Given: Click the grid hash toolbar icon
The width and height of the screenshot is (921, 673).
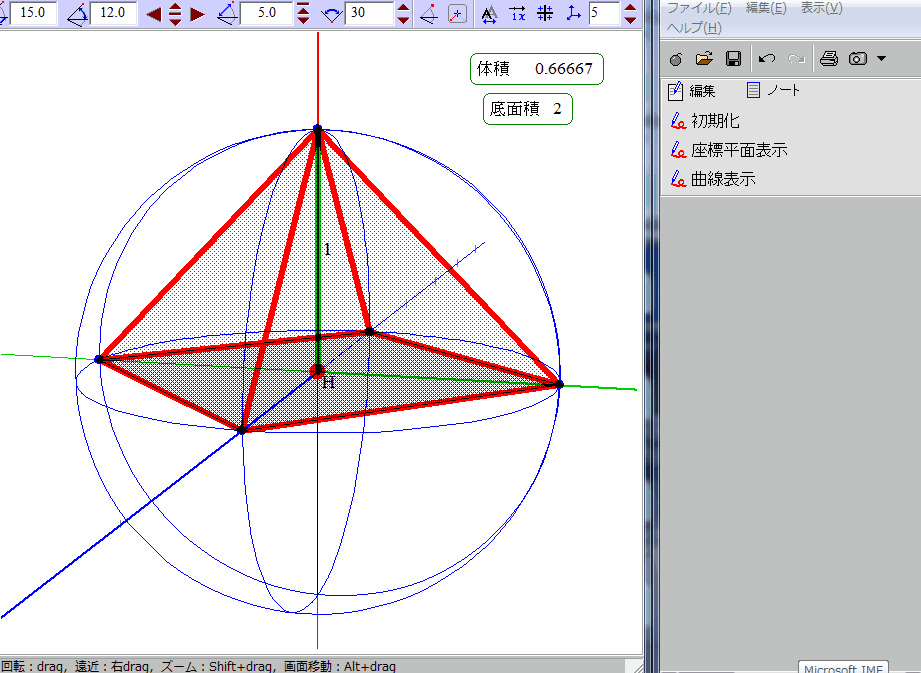Looking at the screenshot, I should coord(545,14).
